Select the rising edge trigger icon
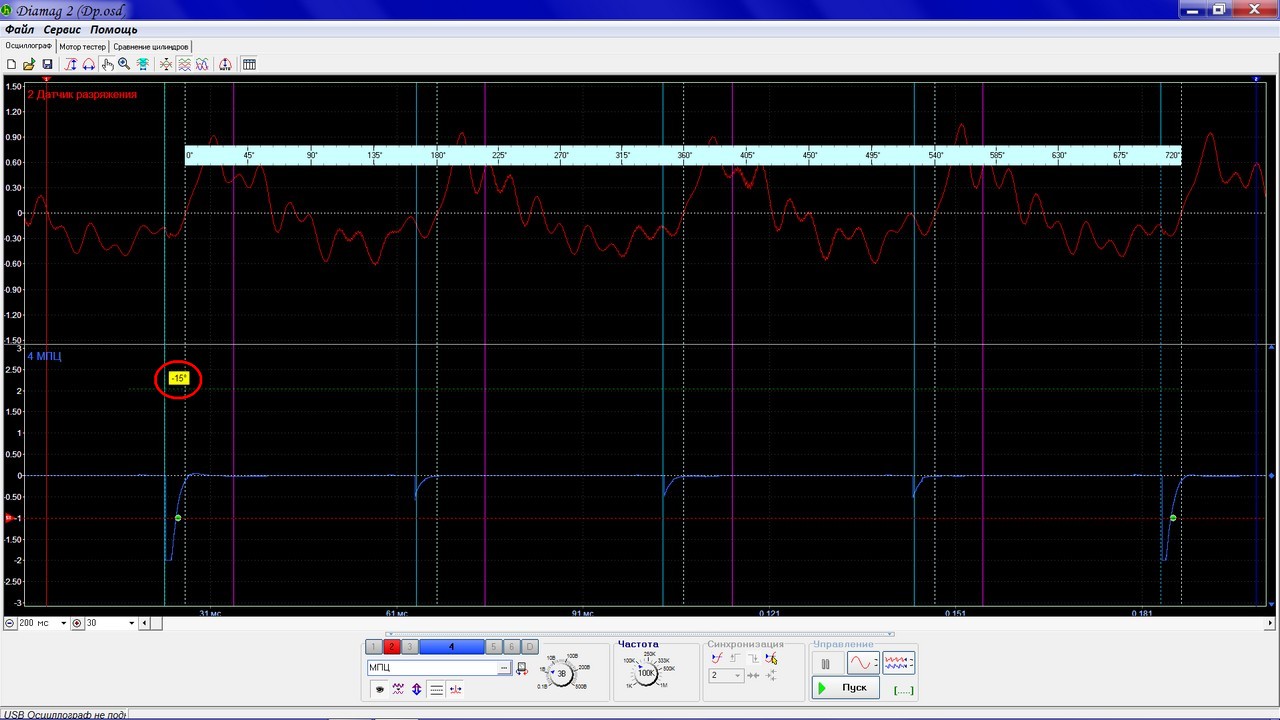The image size is (1280, 720). click(x=734, y=658)
